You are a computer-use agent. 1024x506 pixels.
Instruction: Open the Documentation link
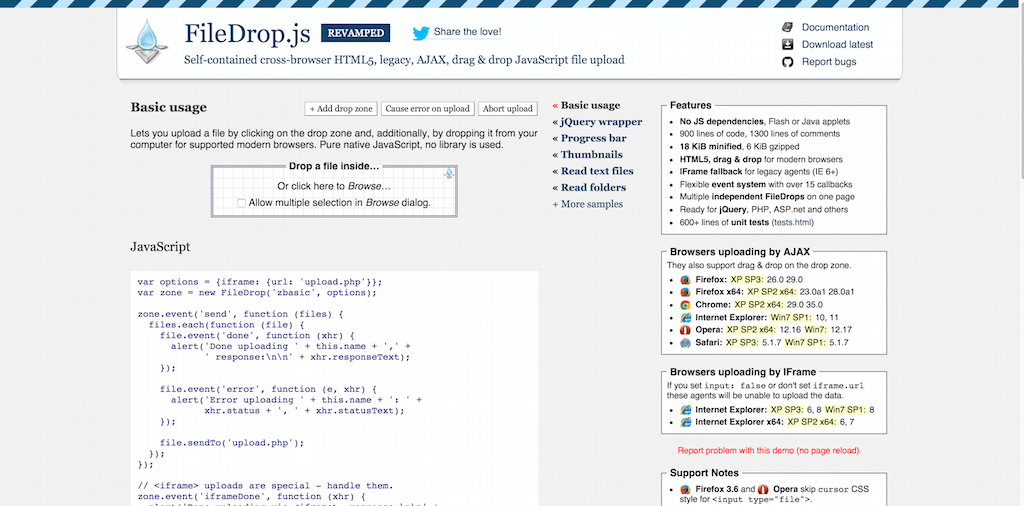[x=835, y=27]
